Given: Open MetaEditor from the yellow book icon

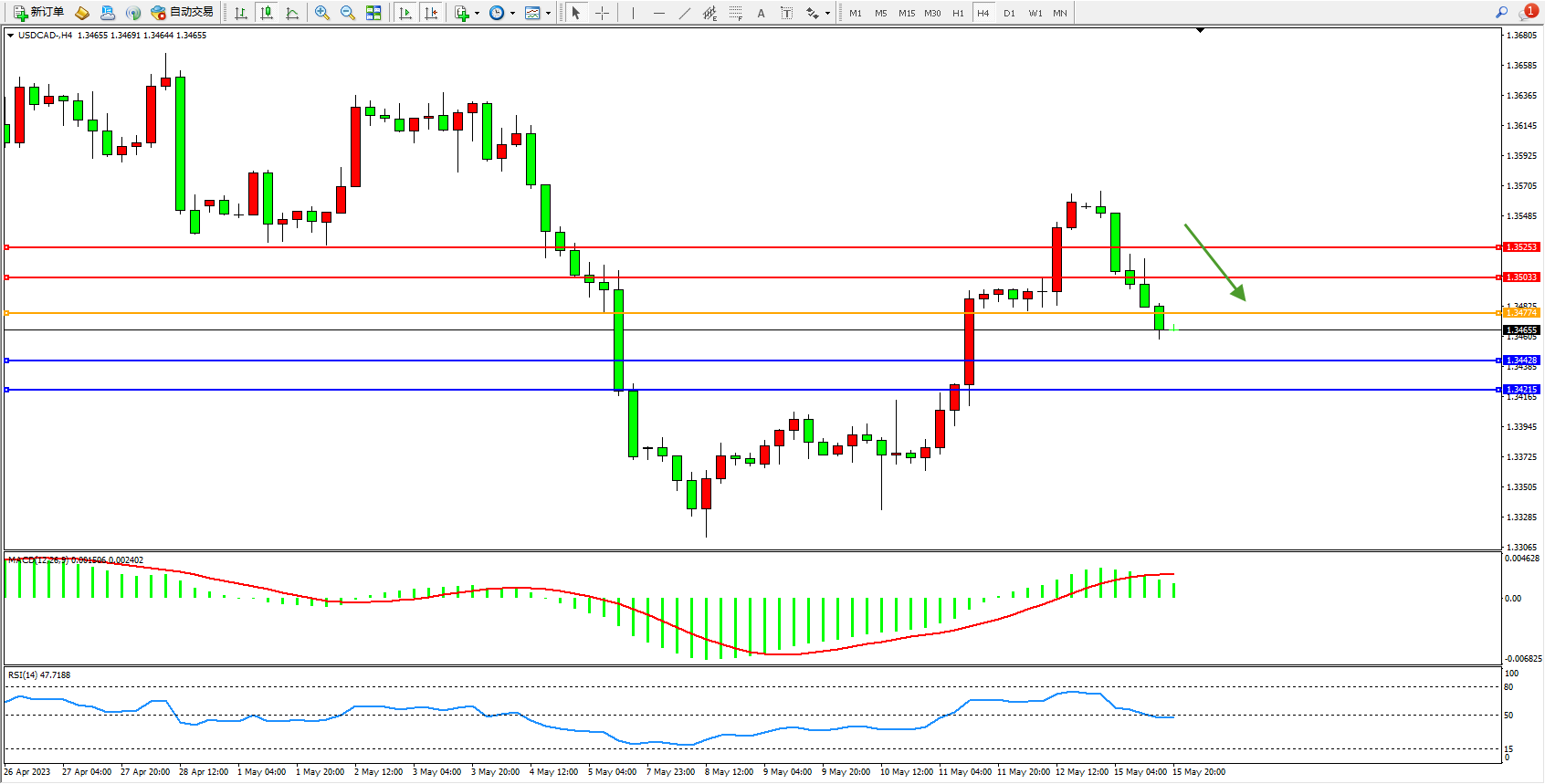Looking at the screenshot, I should click(82, 13).
